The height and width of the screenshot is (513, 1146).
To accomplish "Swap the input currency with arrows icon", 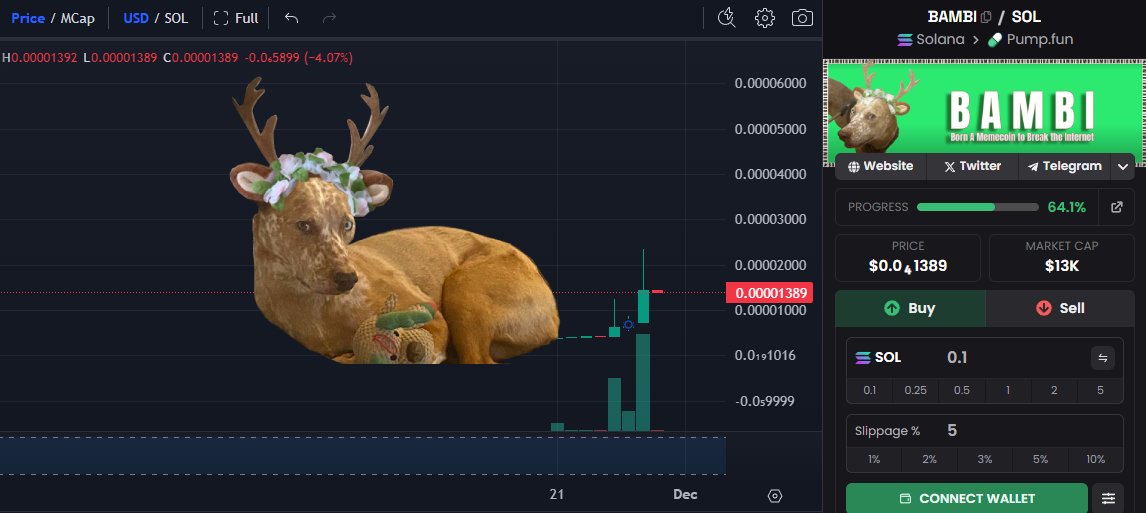I will pyautogui.click(x=1103, y=358).
